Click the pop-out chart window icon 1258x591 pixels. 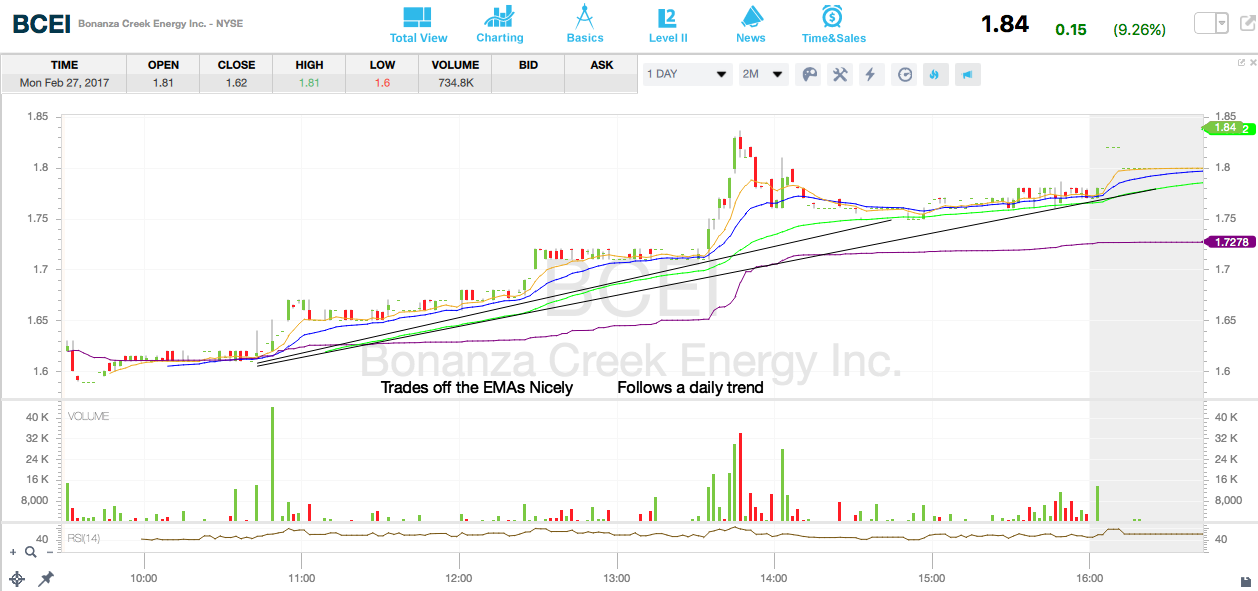click(1240, 62)
